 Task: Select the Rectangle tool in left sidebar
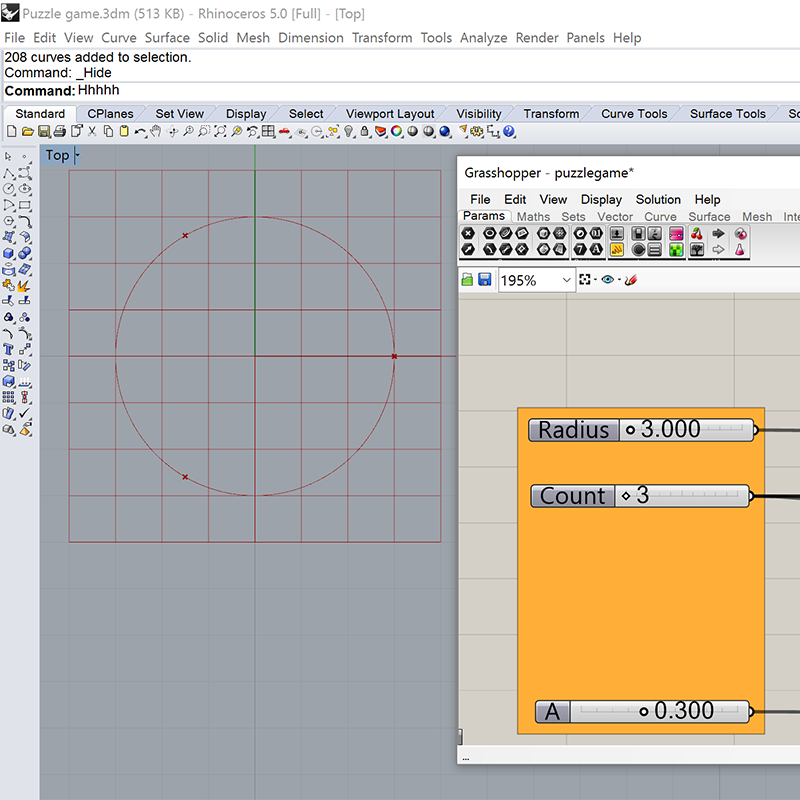24,206
